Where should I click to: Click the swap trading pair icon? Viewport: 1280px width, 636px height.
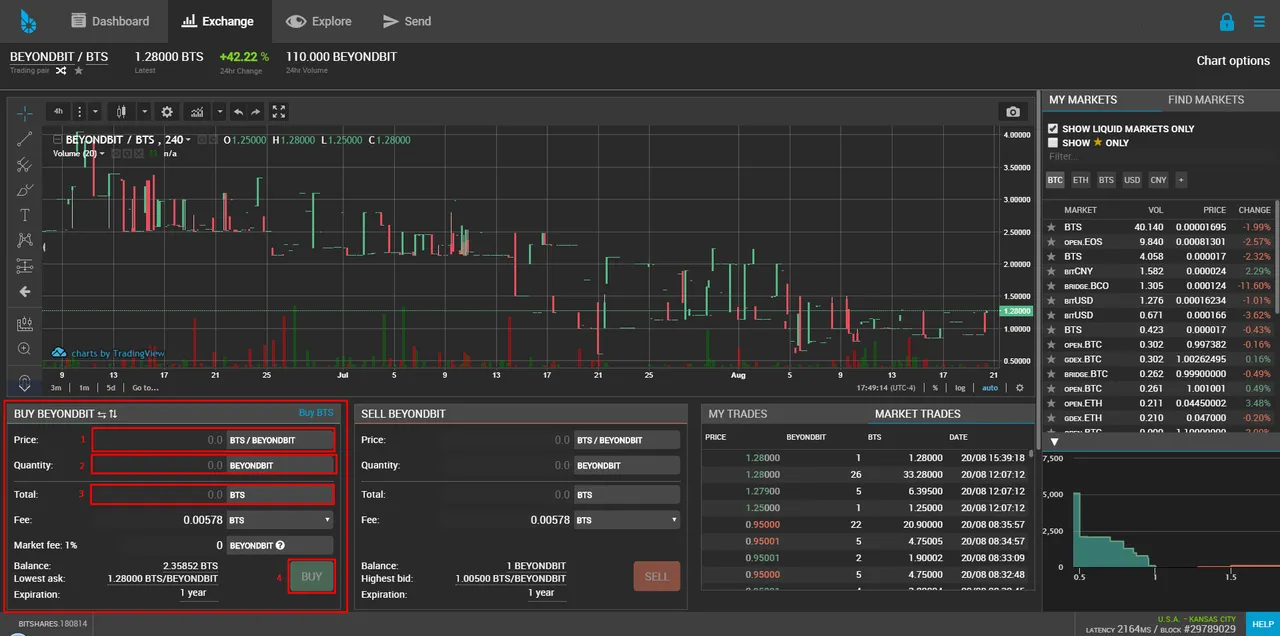click(x=62, y=71)
